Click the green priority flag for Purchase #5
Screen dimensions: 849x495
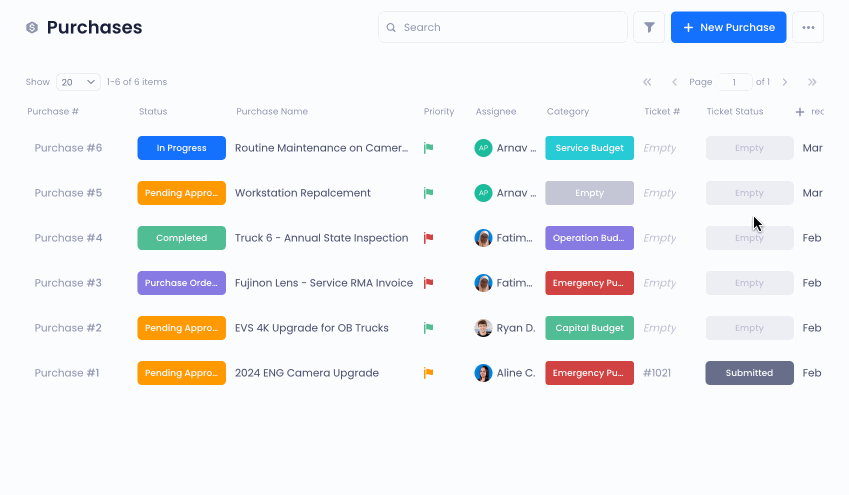428,193
